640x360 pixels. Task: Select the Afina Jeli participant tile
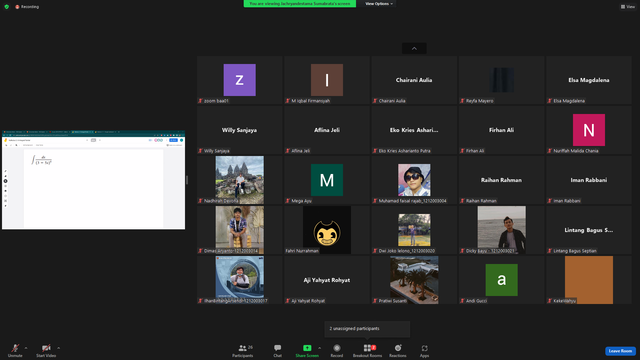pos(327,130)
